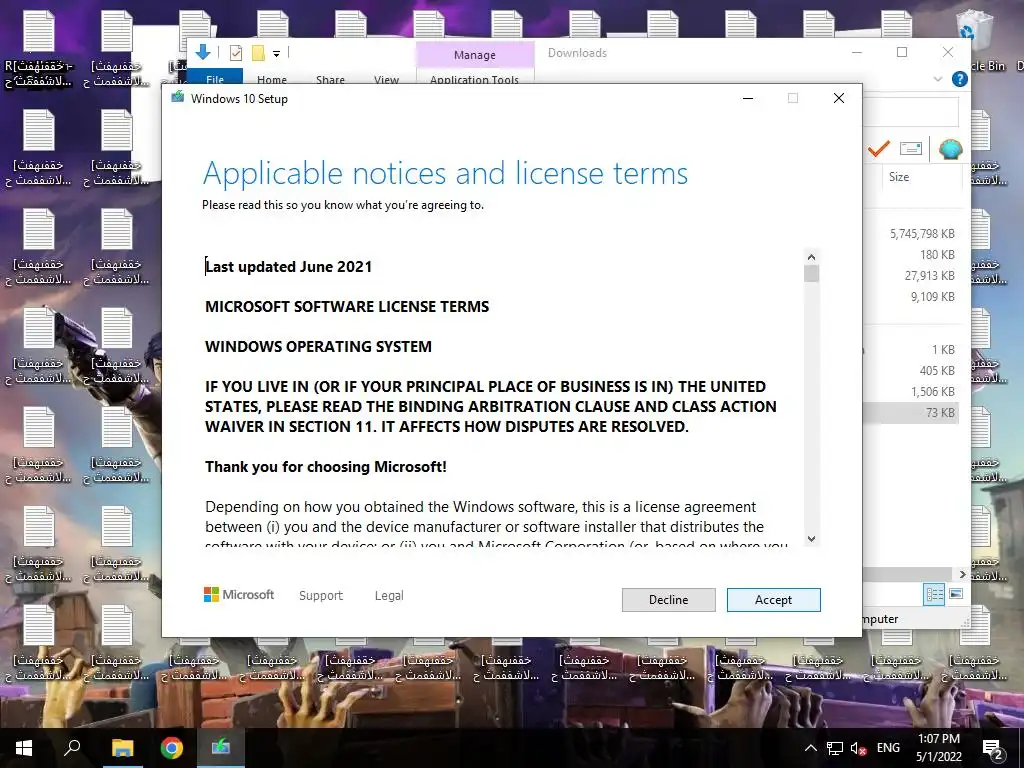
Task: Click the license scrollbar thumb
Action: tap(811, 274)
